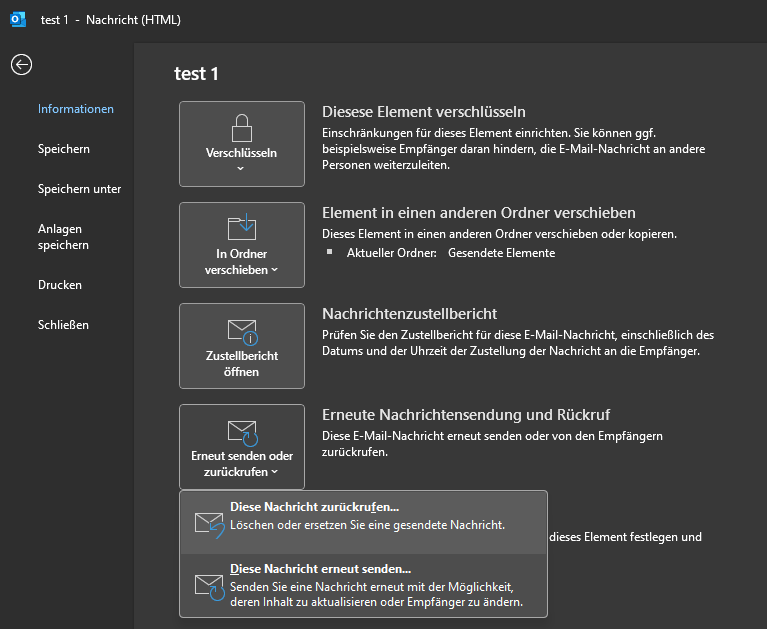This screenshot has height=629, width=767.
Task: Choose Speichern unter in the sidebar
Action: [x=79, y=189]
